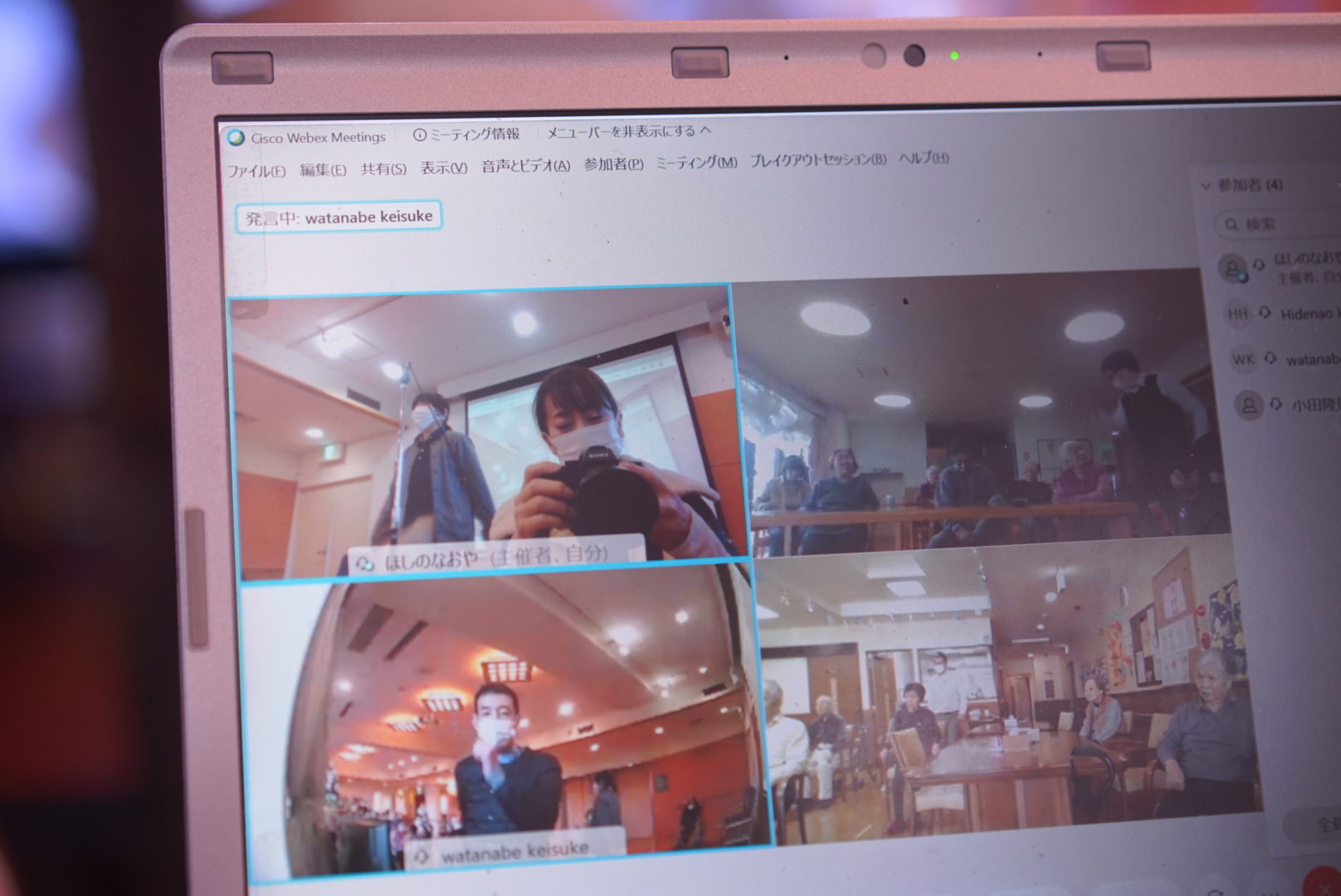Hide the menu bar via メニューバーを非表示にする
The width and height of the screenshot is (1341, 896).
click(628, 131)
